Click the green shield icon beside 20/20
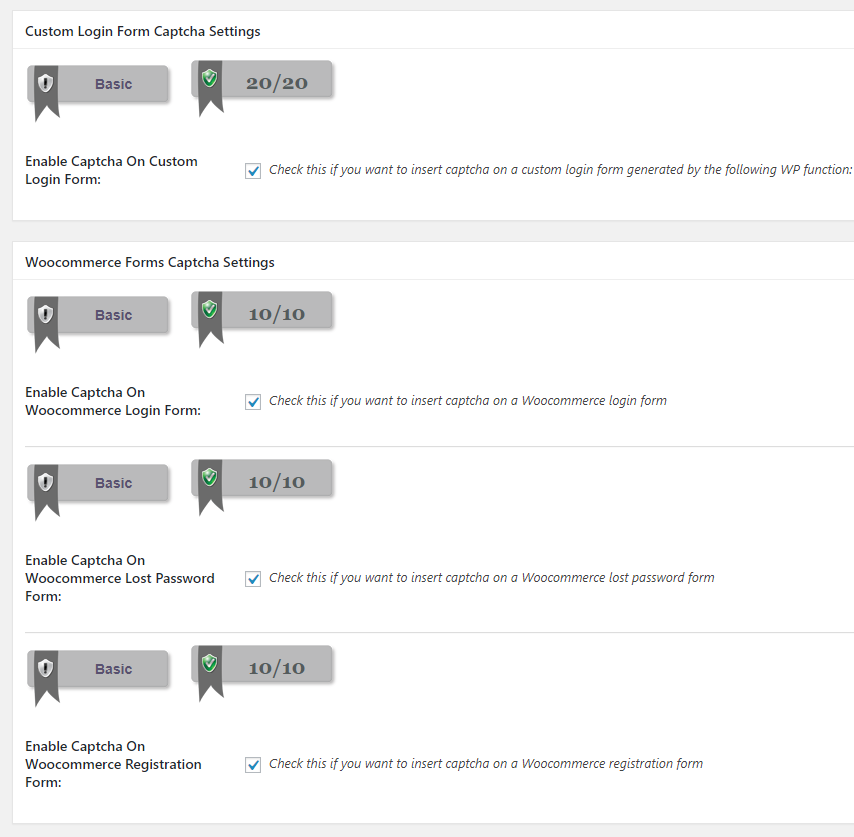 209,77
